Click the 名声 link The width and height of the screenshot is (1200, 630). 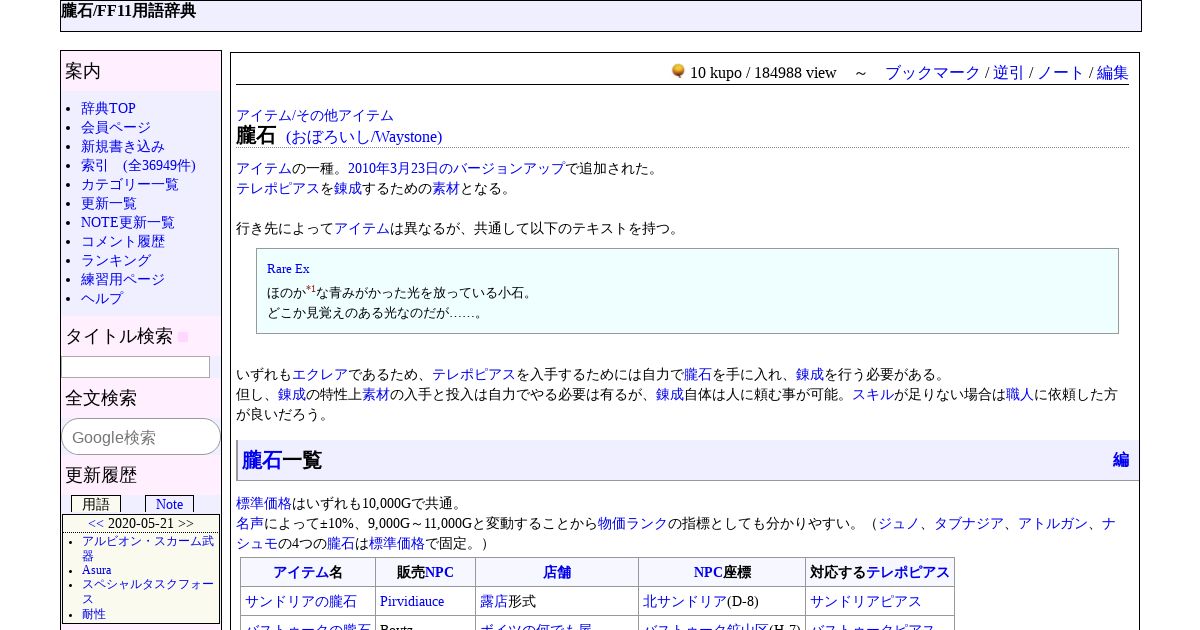[250, 524]
